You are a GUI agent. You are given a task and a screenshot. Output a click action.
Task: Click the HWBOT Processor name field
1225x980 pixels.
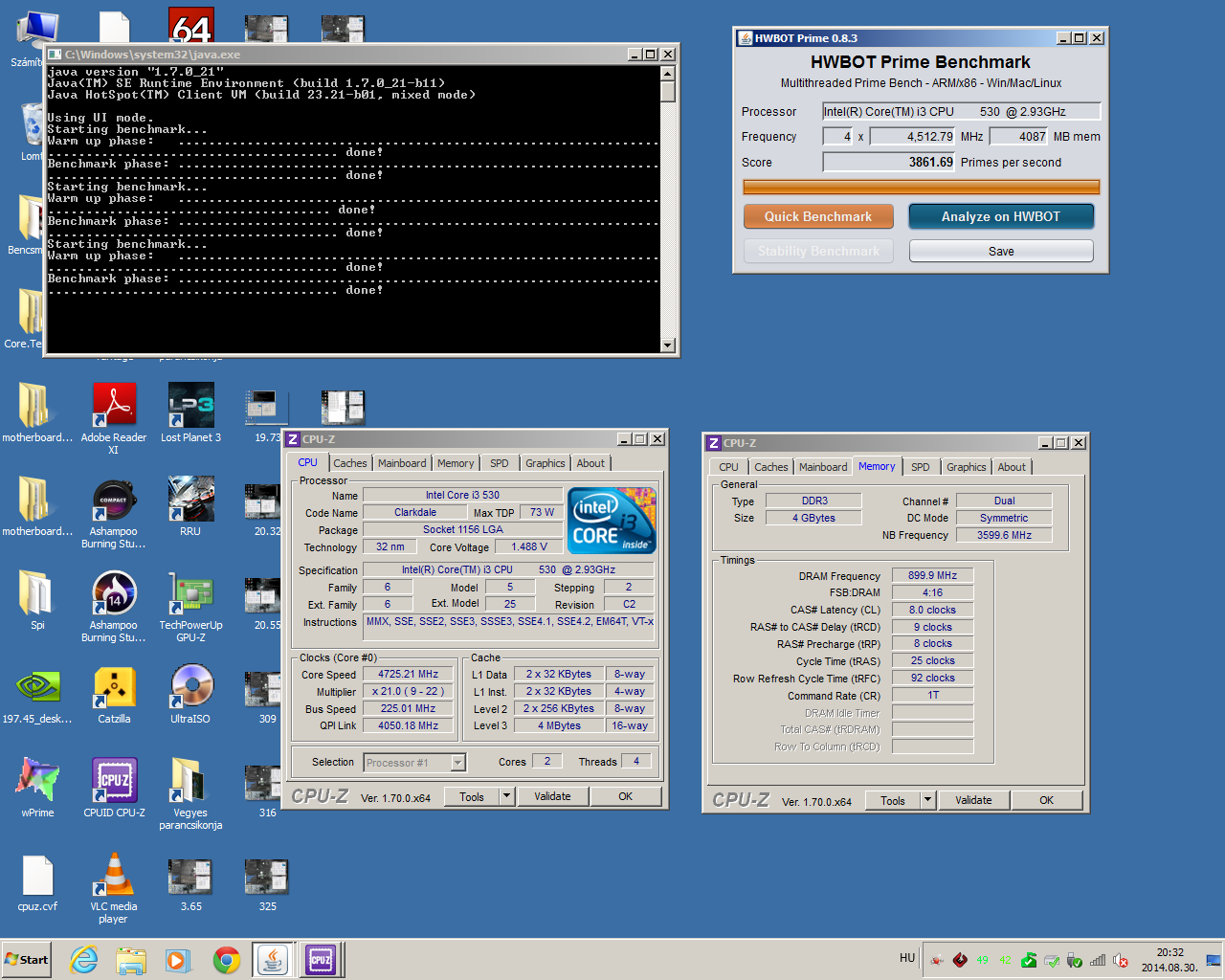962,111
